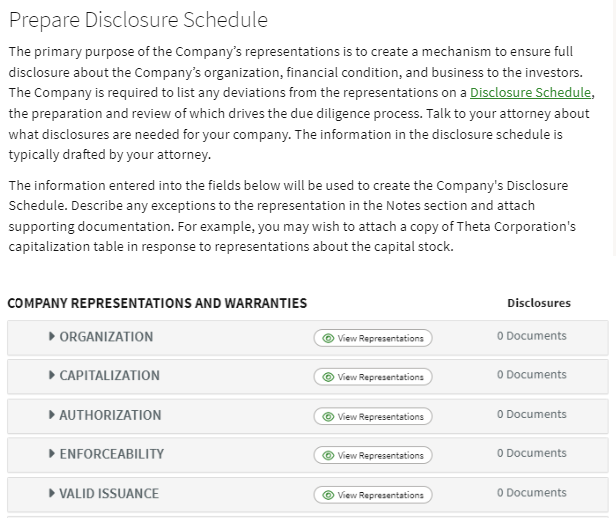Open the Disclosure Schedule link
Image resolution: width=616 pixels, height=518 pixels.
[x=530, y=93]
